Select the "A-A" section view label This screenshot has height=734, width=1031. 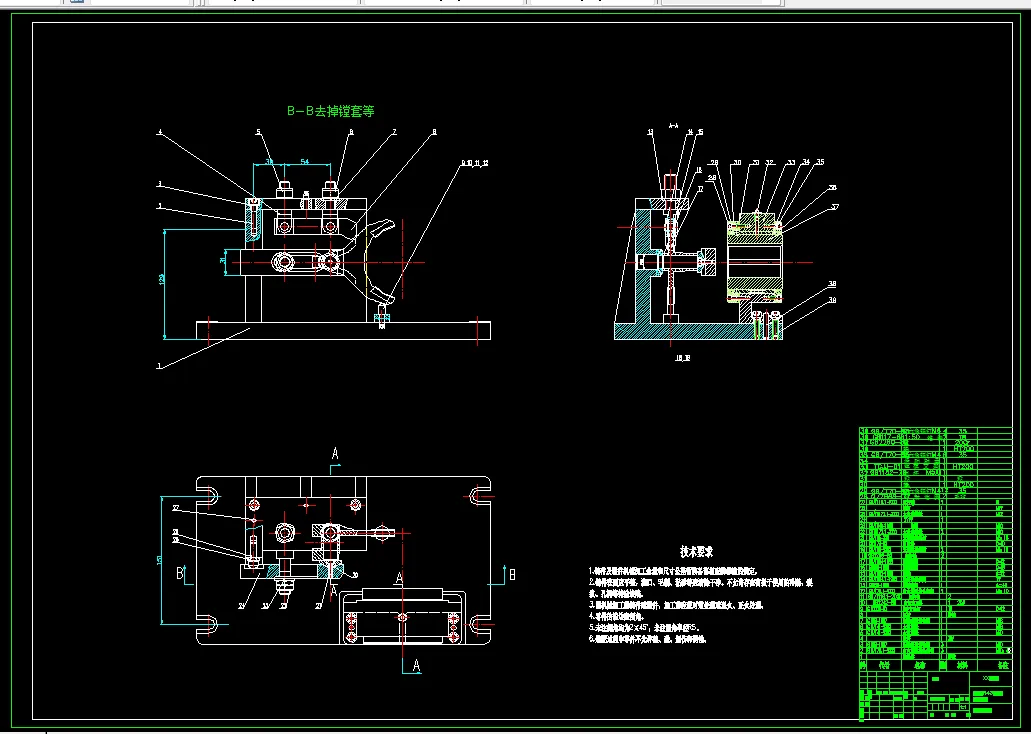coord(673,125)
